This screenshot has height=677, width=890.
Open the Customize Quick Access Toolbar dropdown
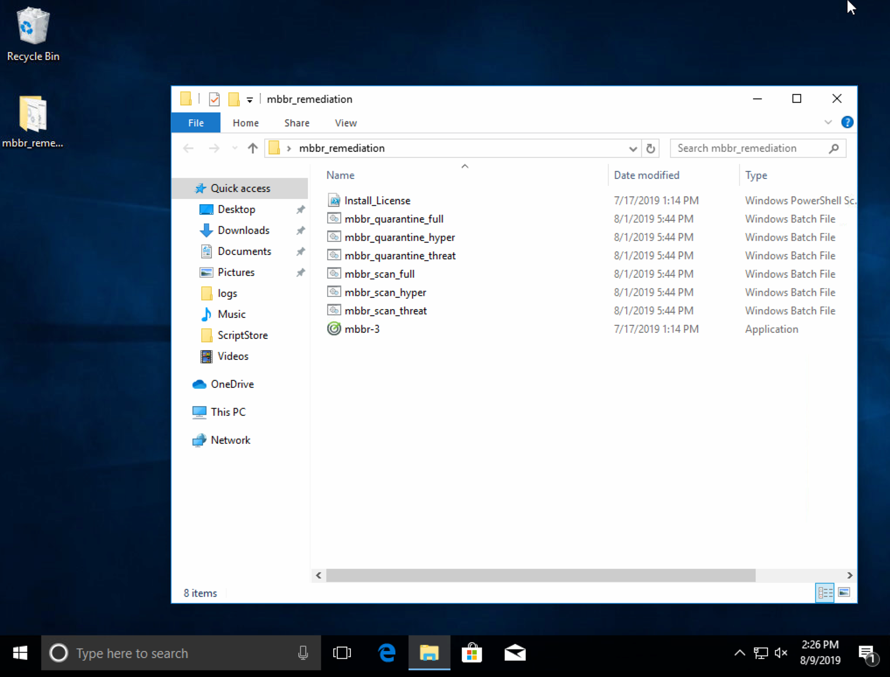tap(249, 100)
